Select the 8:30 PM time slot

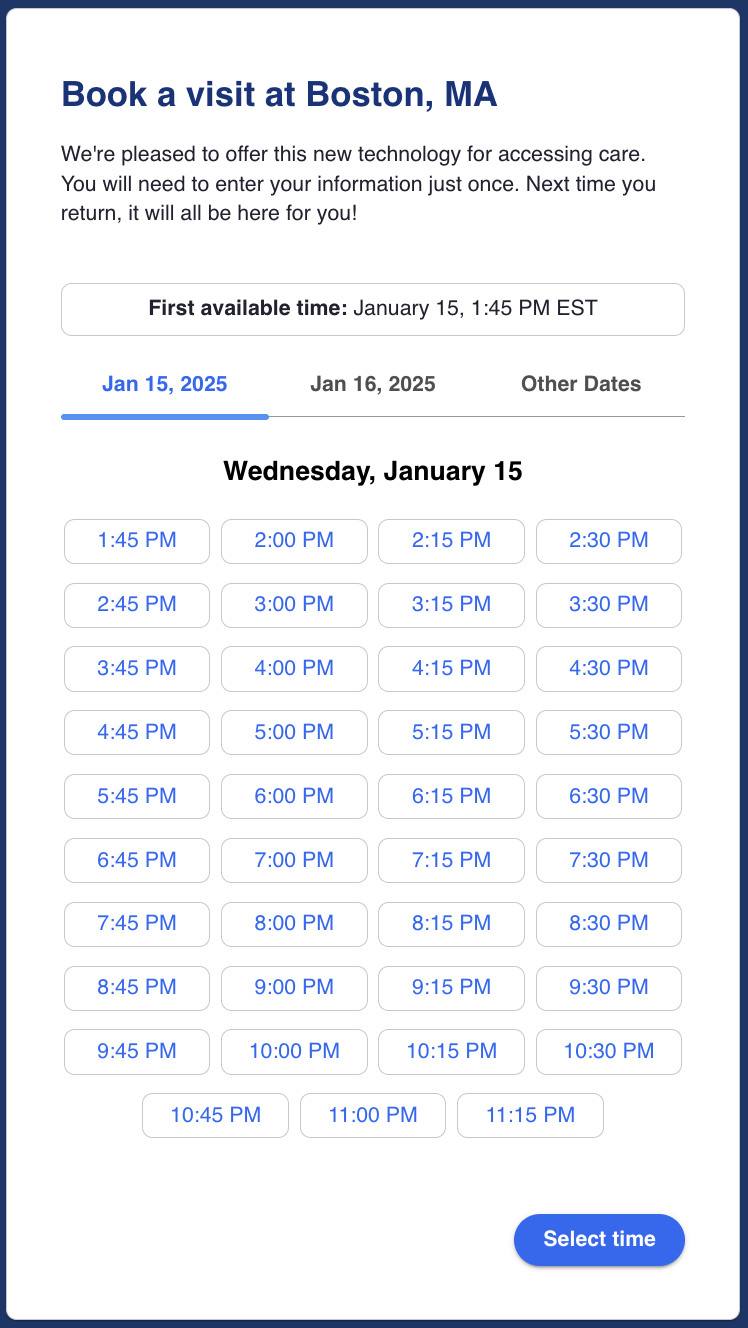coord(609,924)
